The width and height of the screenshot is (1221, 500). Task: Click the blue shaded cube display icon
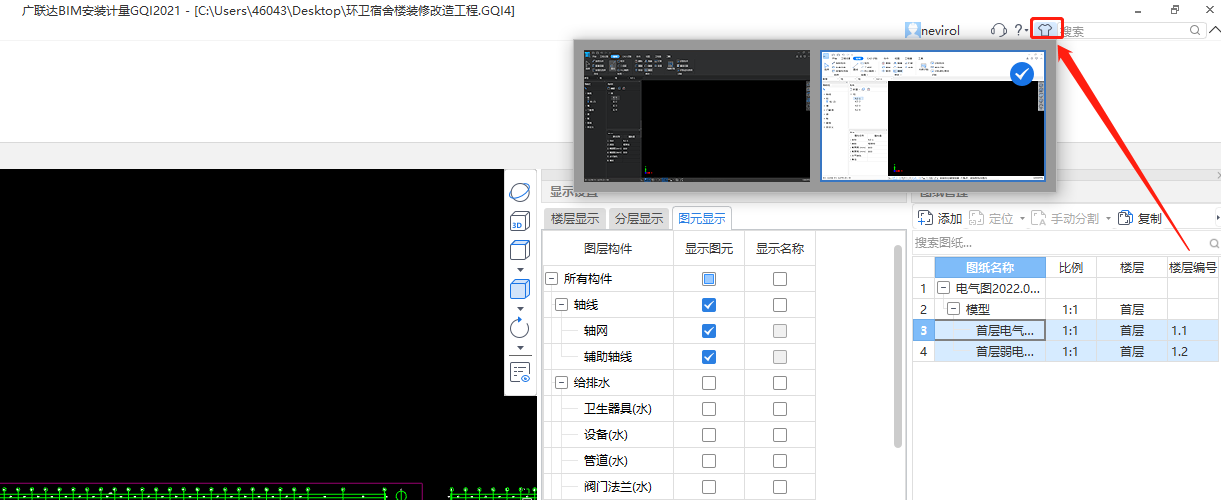pyautogui.click(x=519, y=290)
